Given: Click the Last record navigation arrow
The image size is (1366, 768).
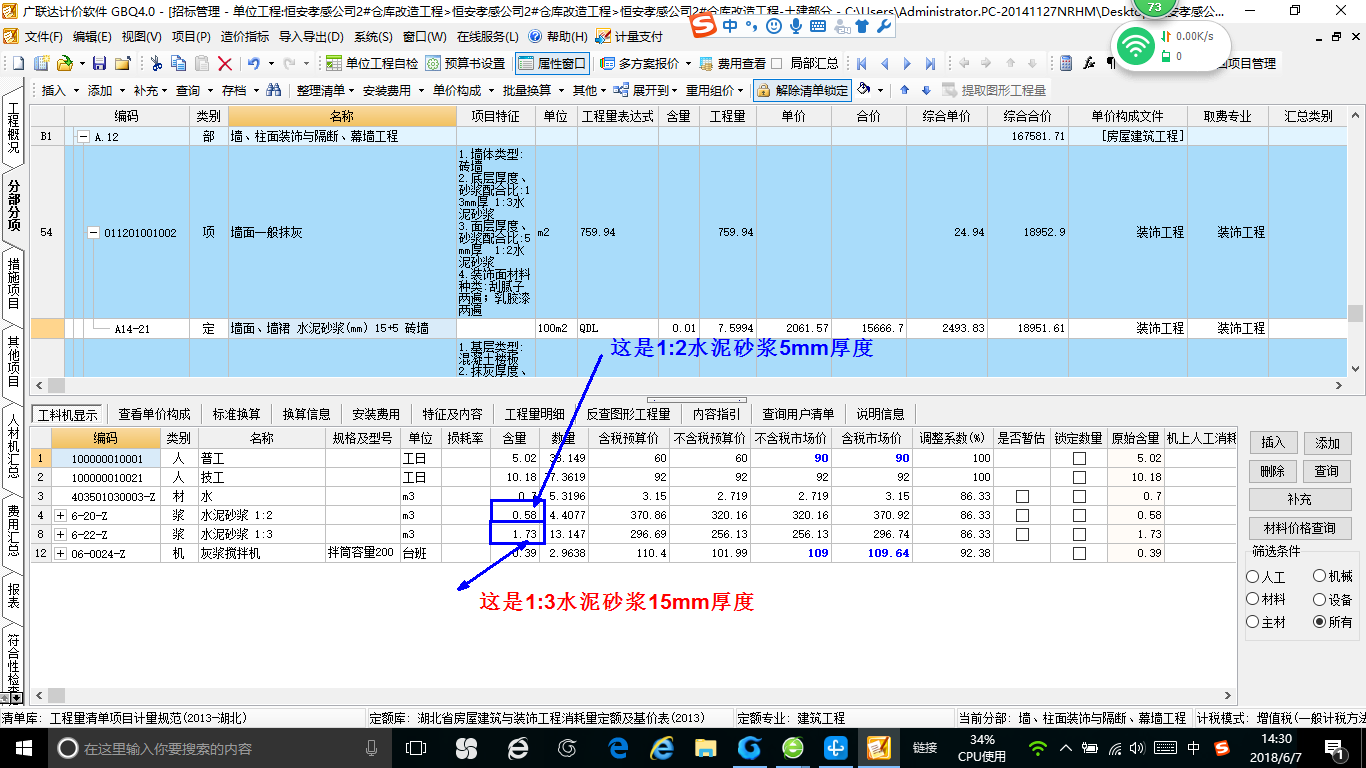Looking at the screenshot, I should pyautogui.click(x=929, y=64).
